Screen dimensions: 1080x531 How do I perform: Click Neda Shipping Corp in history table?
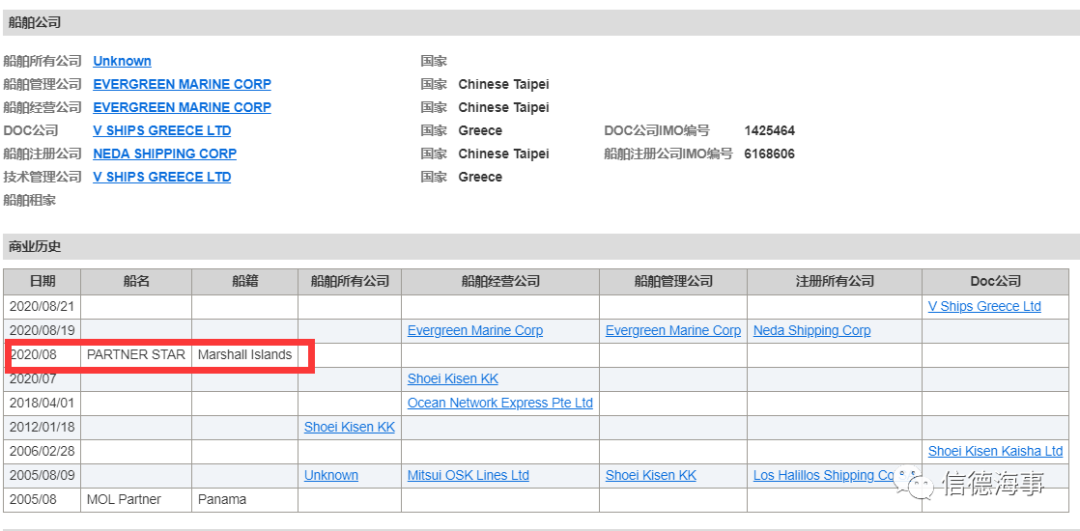pyautogui.click(x=811, y=331)
